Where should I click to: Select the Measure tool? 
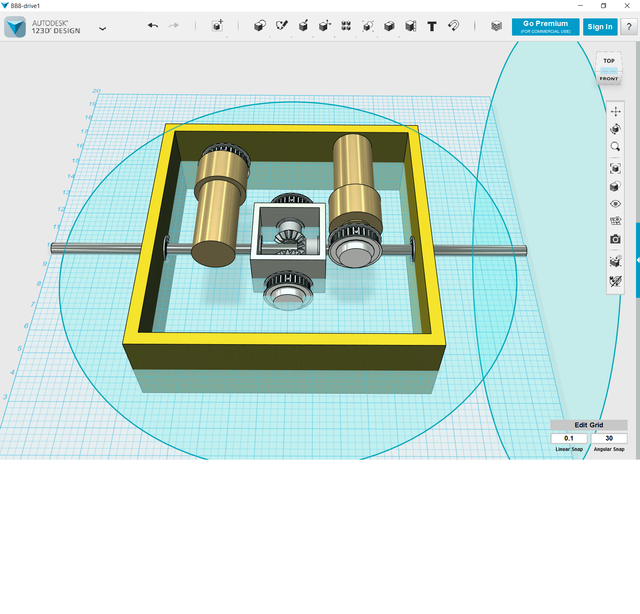pos(411,26)
